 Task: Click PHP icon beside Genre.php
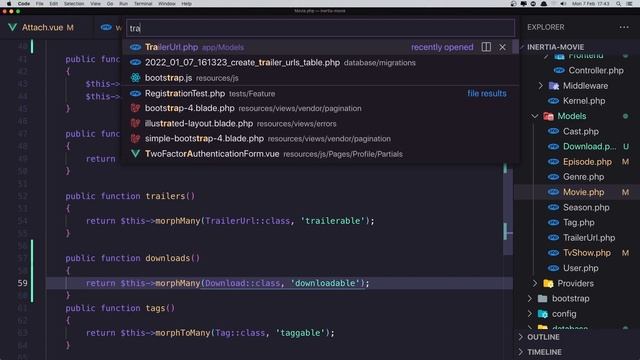553,177
